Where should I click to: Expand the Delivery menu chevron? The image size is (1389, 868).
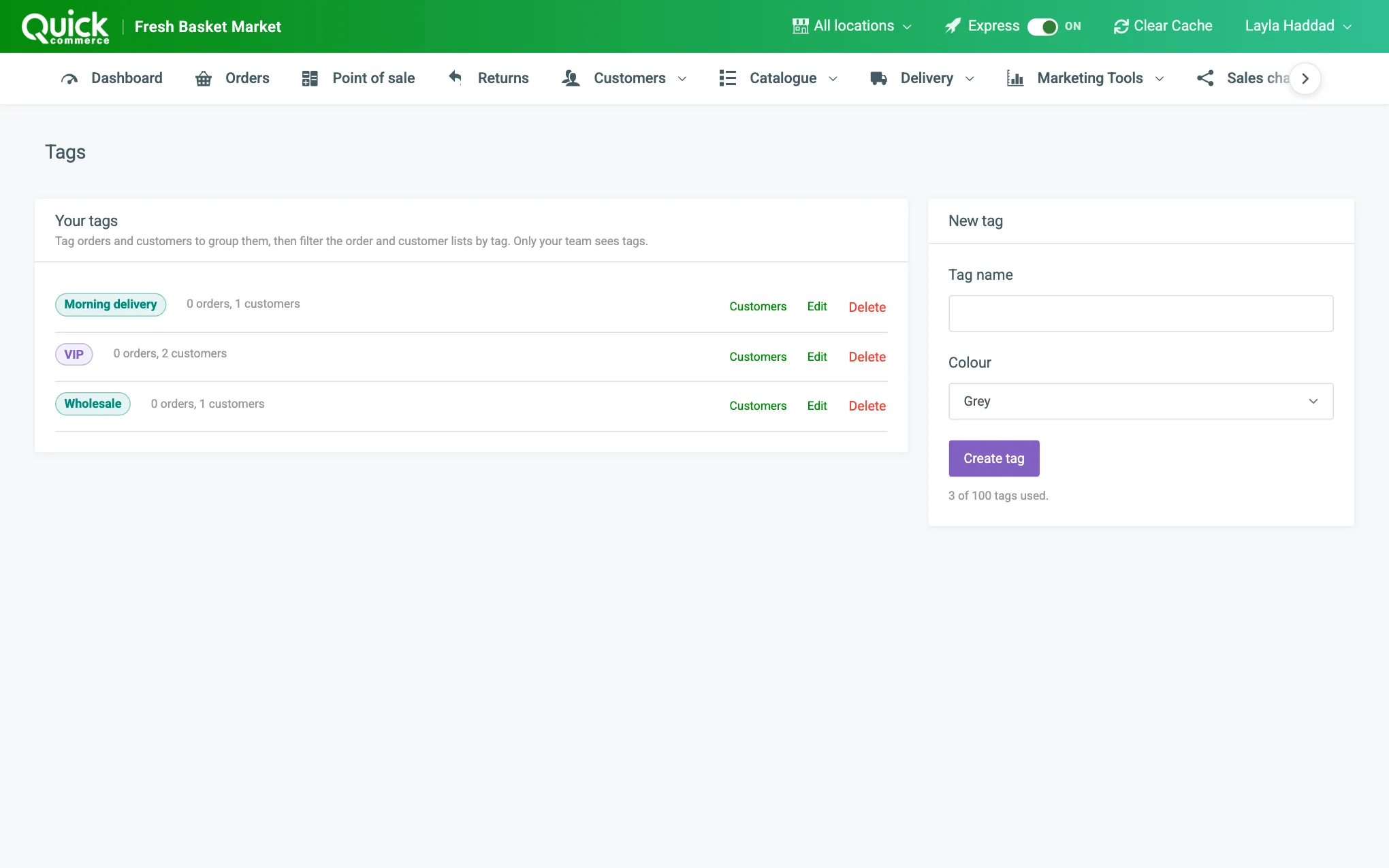970,79
